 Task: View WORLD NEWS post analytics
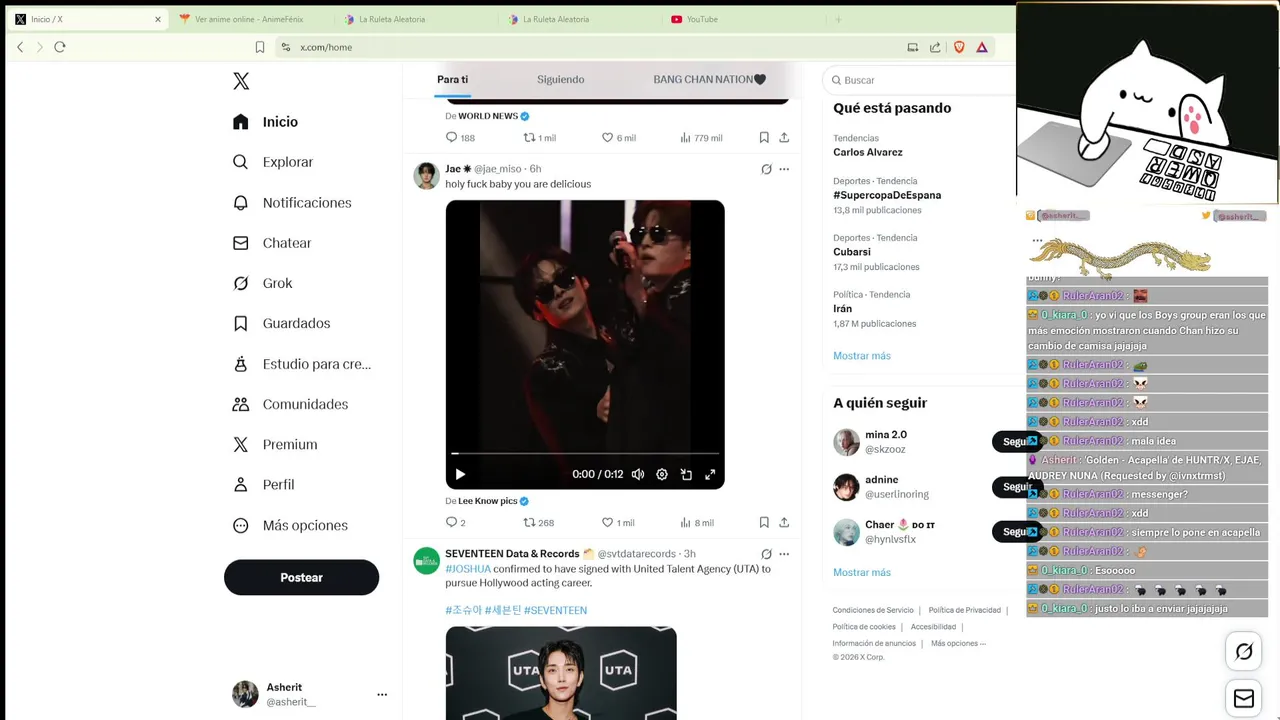pos(701,137)
